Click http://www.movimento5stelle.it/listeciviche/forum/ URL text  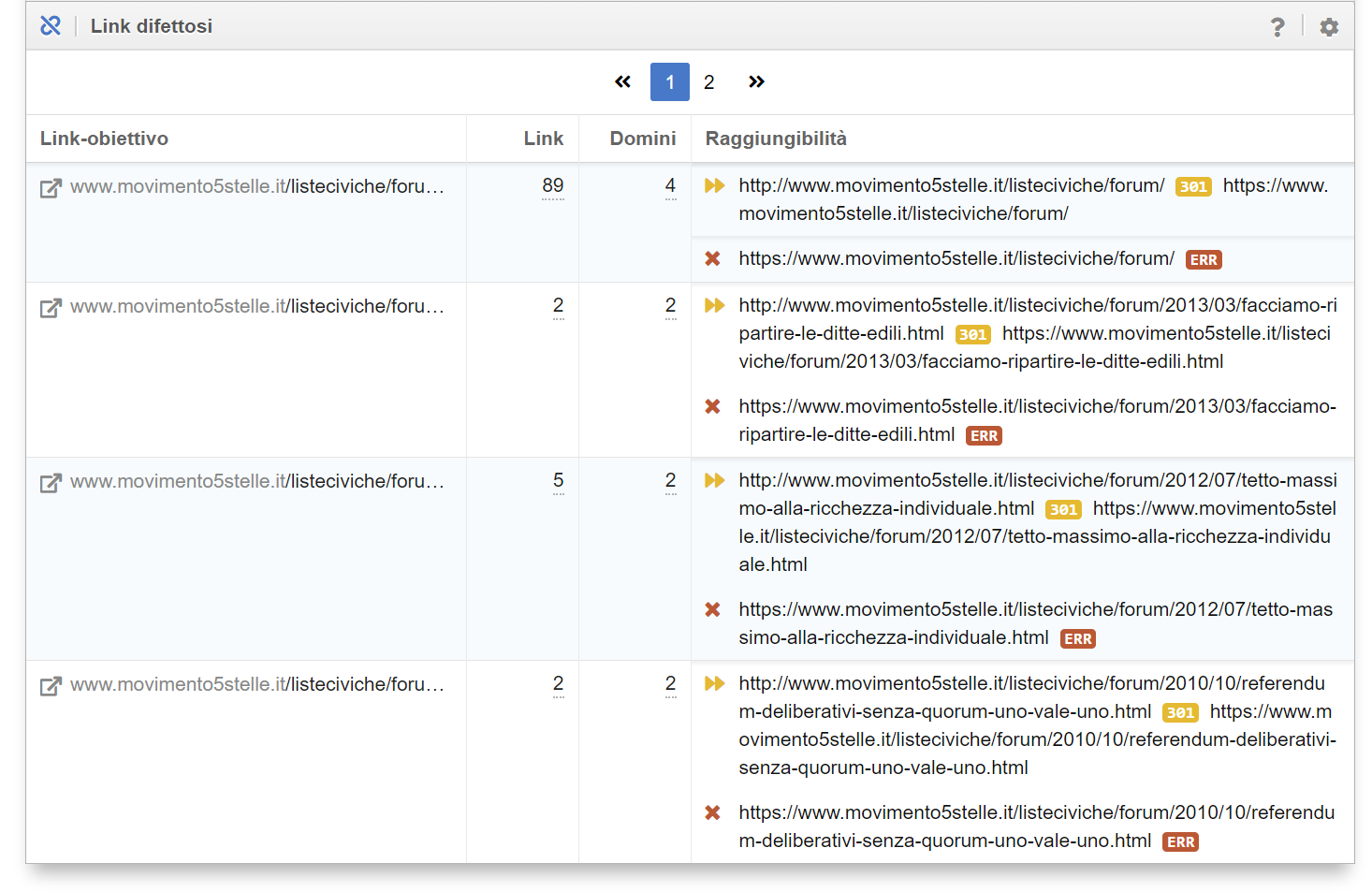coord(951,185)
